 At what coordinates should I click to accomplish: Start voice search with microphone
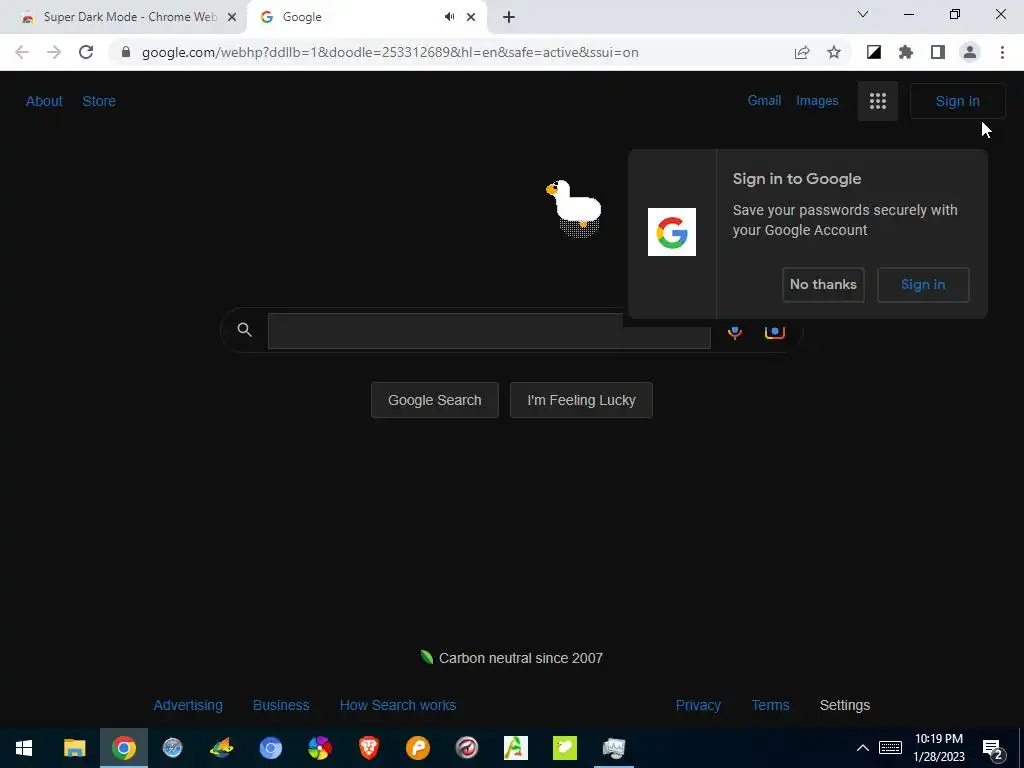coord(735,332)
